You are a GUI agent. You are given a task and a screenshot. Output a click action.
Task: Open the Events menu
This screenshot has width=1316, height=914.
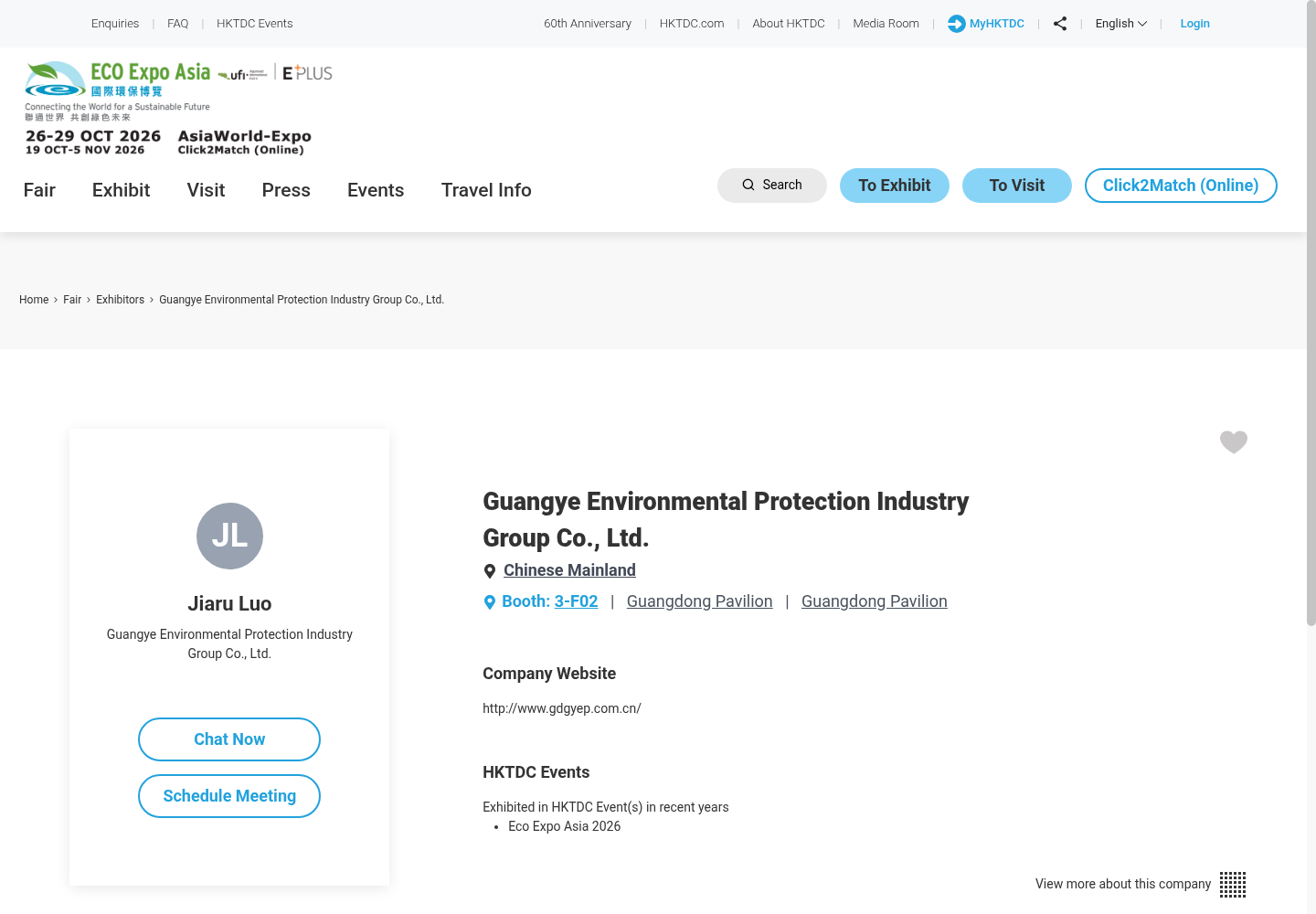(376, 190)
